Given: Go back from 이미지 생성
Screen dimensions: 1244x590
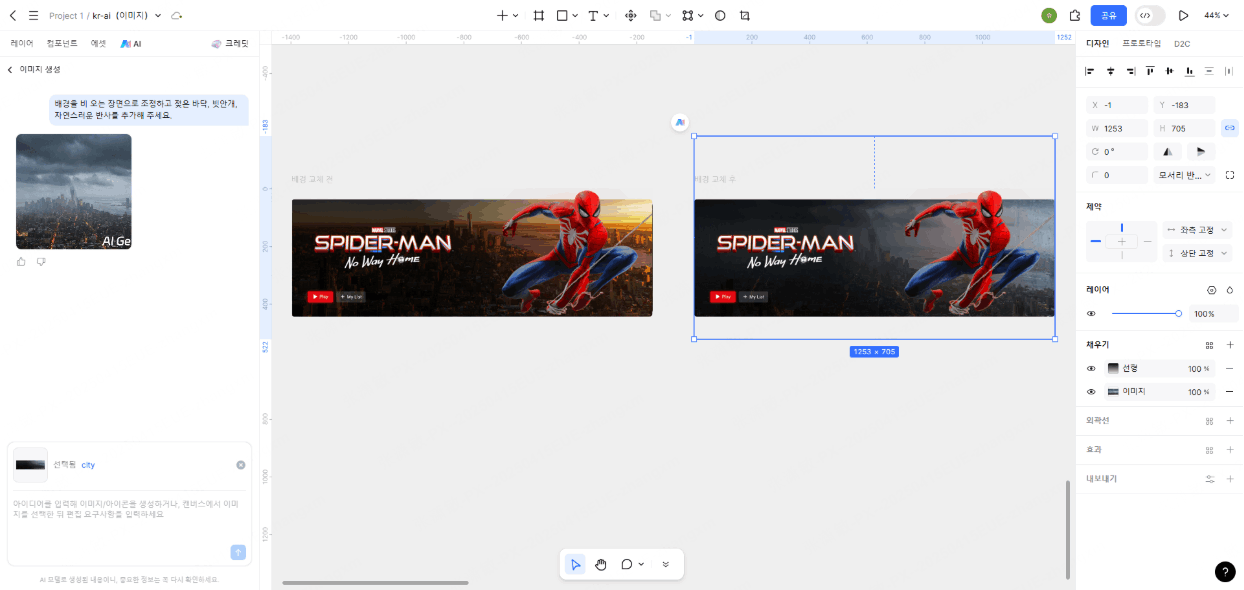Looking at the screenshot, I should (10, 69).
